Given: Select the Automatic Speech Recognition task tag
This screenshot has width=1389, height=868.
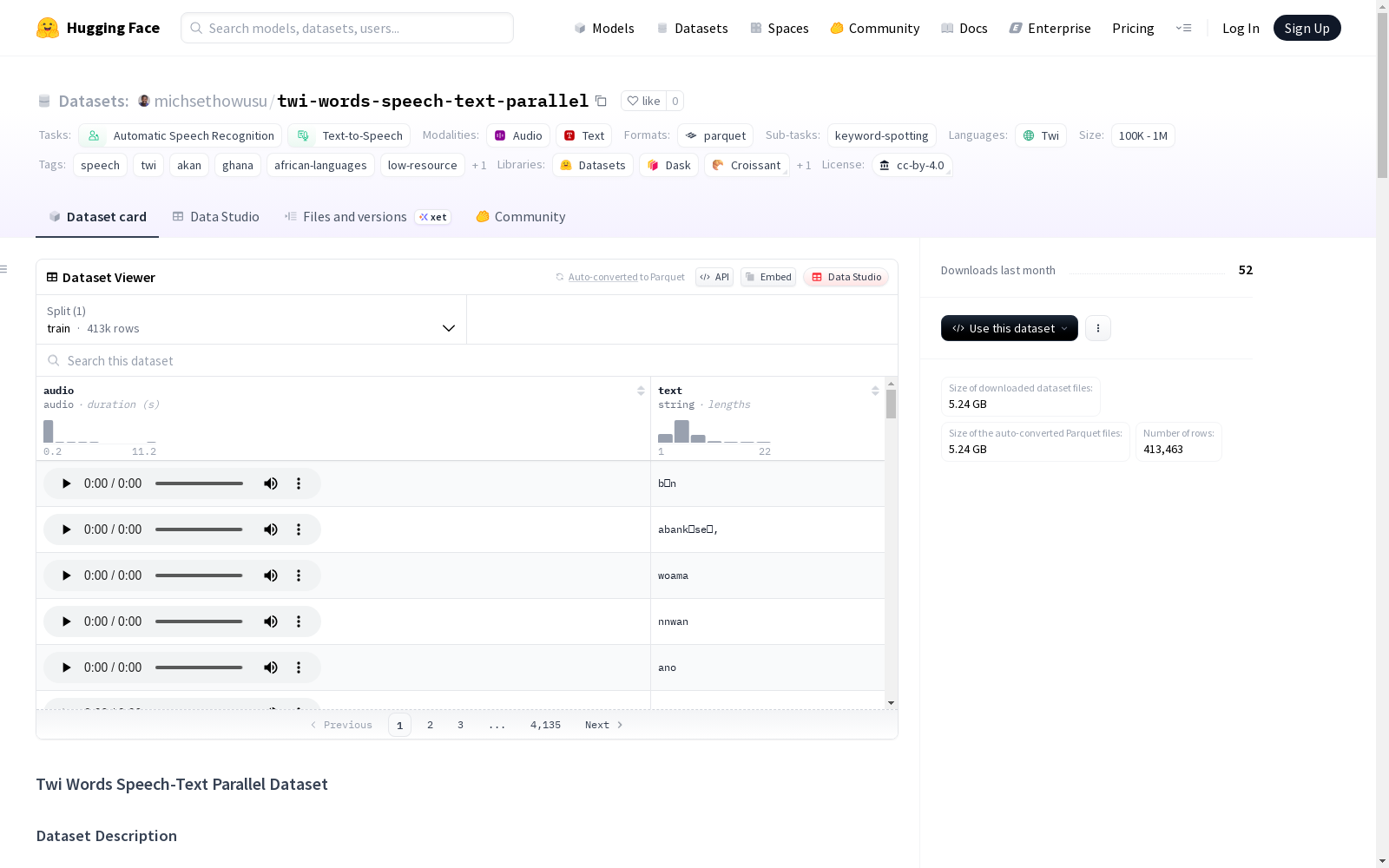Looking at the screenshot, I should click(181, 135).
